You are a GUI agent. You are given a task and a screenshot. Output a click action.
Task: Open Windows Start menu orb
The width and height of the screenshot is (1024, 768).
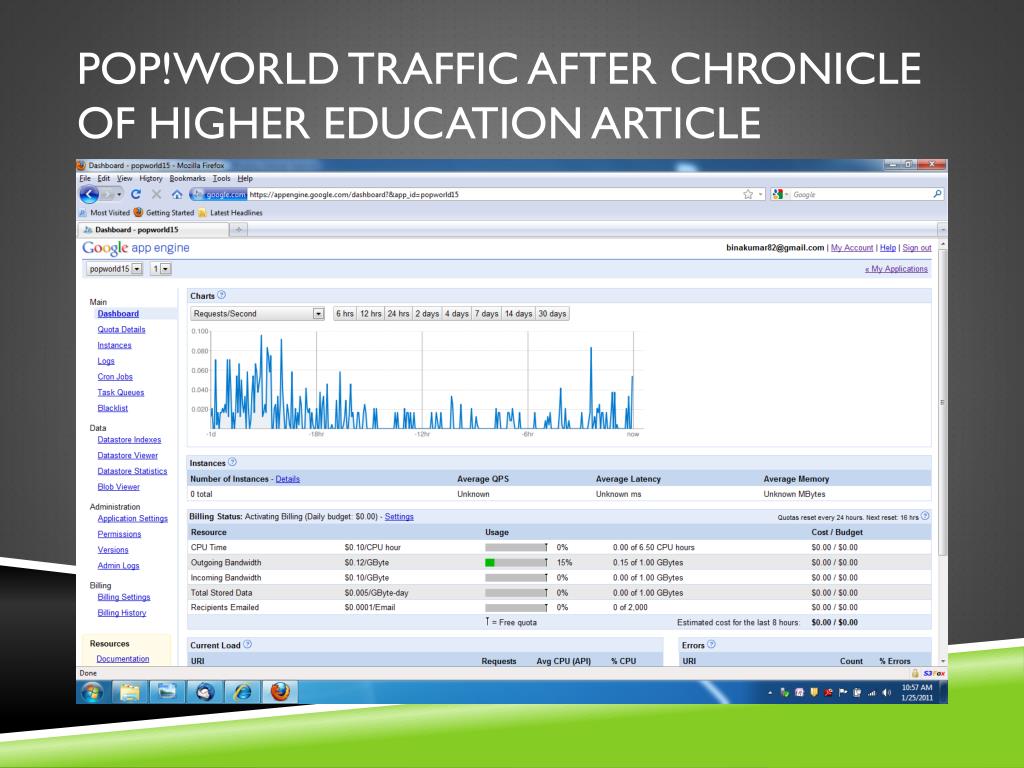[92, 692]
